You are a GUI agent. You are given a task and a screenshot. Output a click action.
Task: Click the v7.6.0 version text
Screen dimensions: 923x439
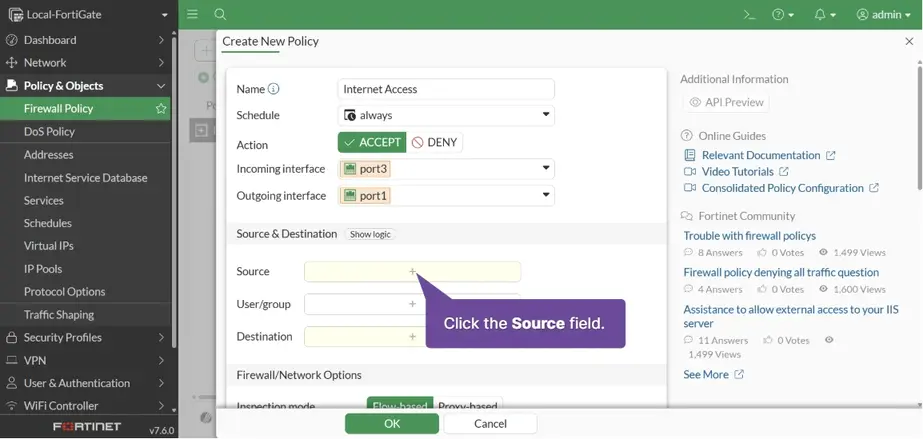pos(161,431)
